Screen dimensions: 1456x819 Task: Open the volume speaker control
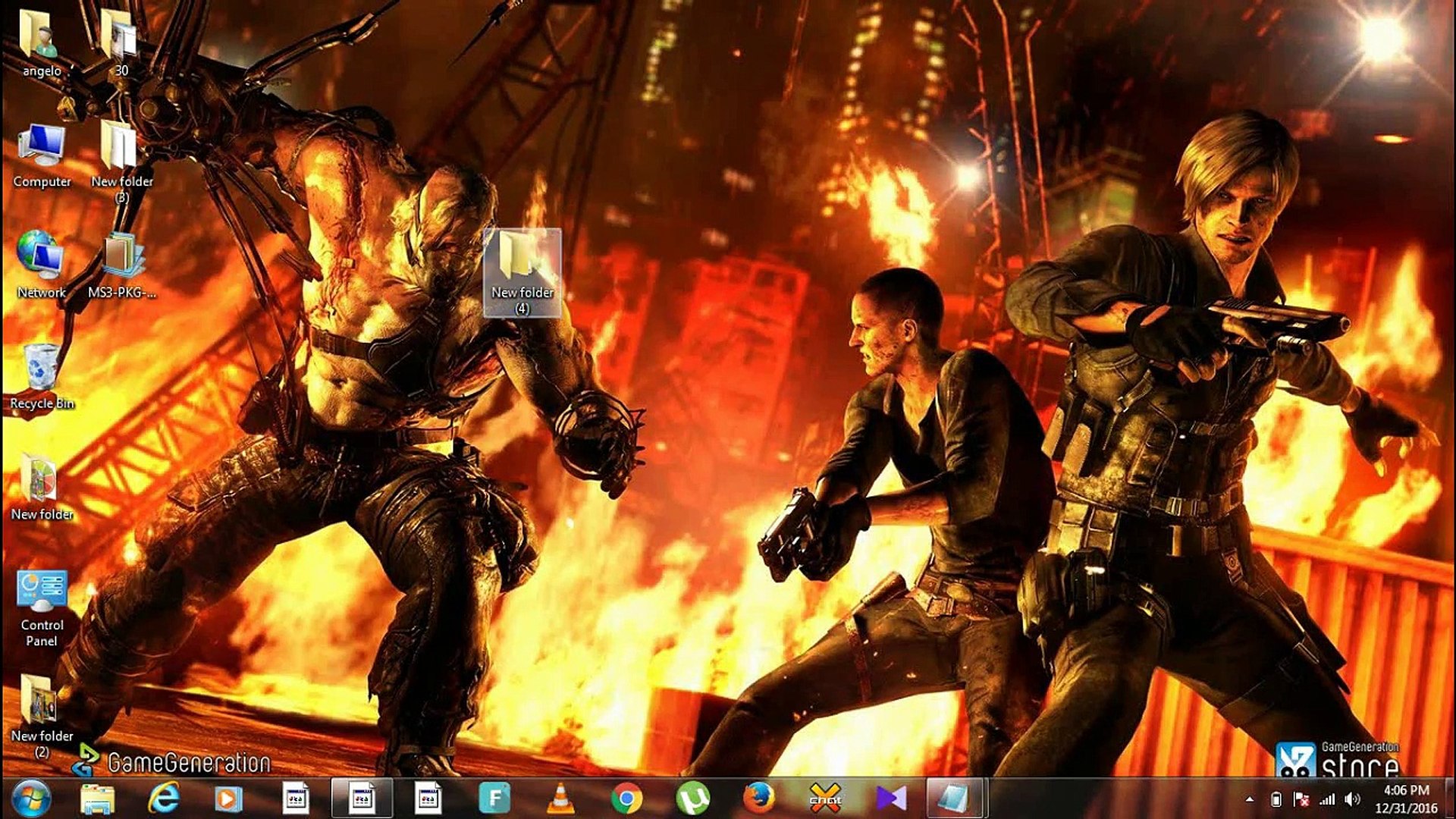[1352, 799]
